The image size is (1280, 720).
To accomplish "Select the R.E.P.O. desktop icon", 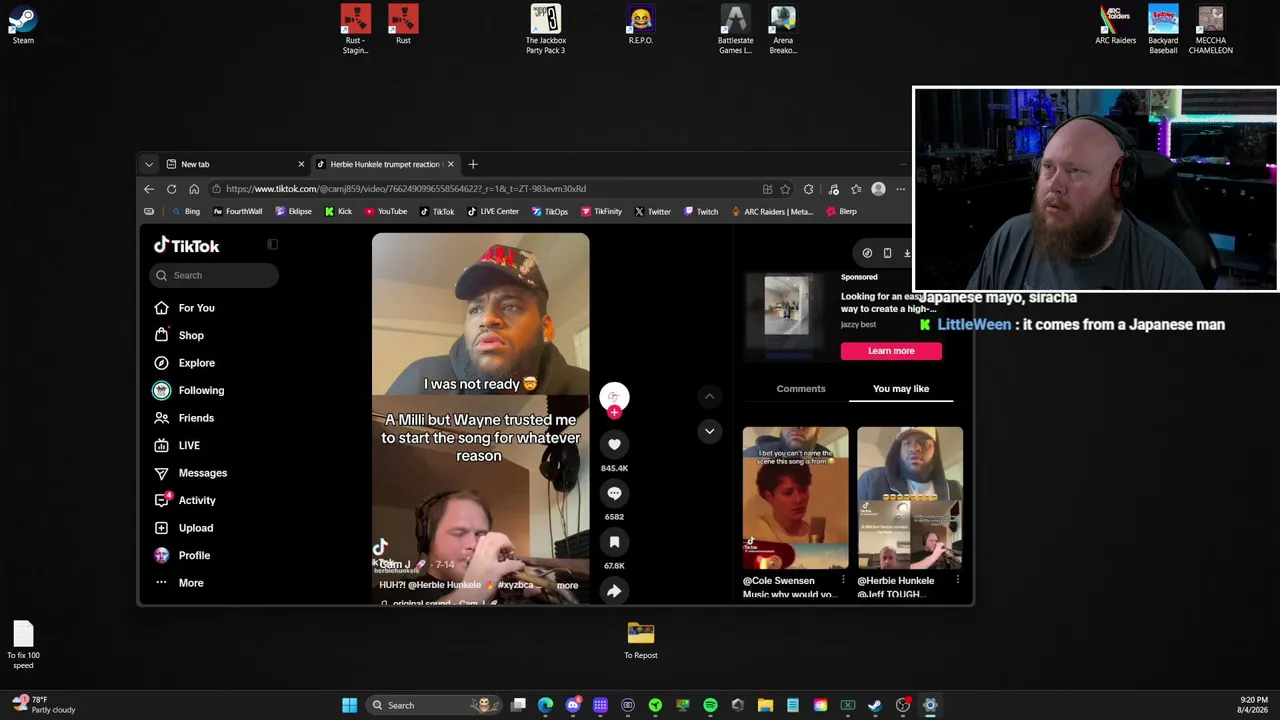I will pyautogui.click(x=641, y=25).
